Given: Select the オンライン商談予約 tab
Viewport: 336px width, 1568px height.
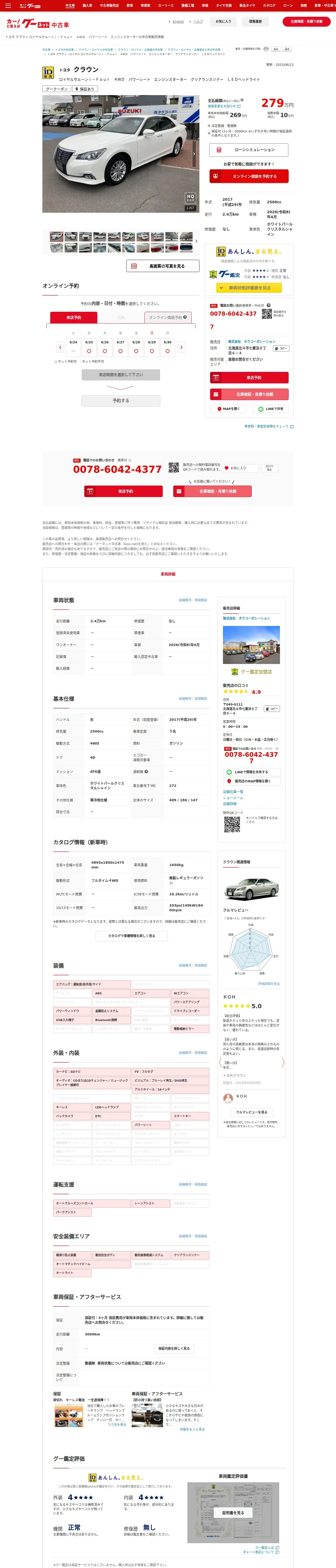Looking at the screenshot, I should coord(168,317).
